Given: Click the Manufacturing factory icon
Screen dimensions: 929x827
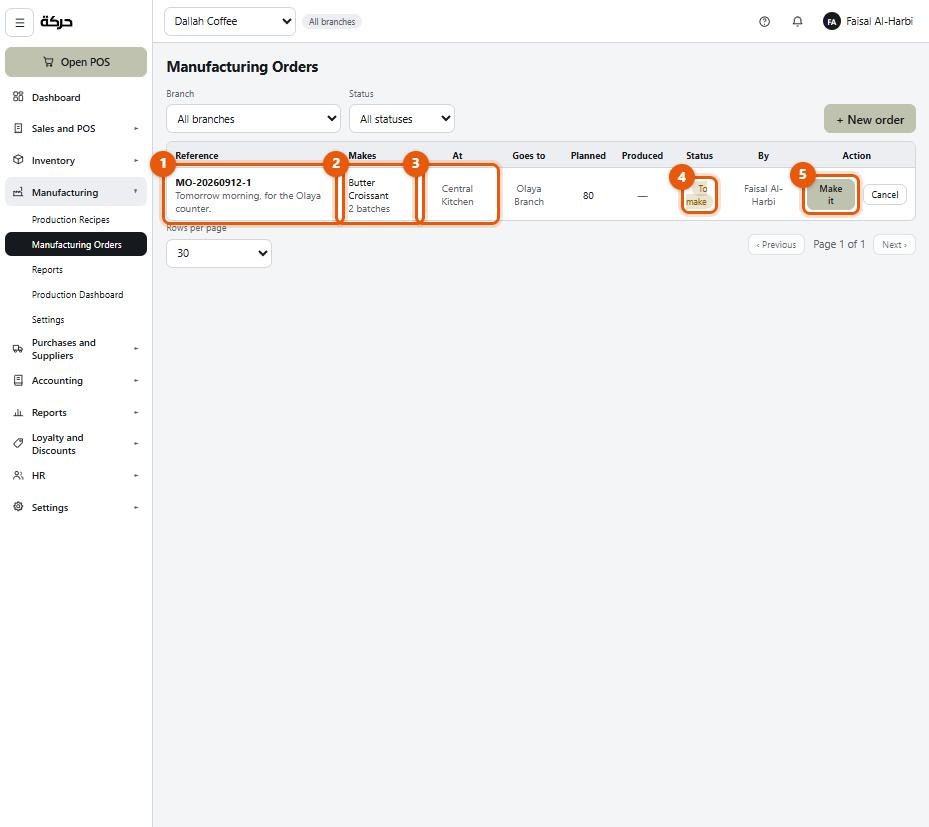Looking at the screenshot, I should tap(18, 192).
